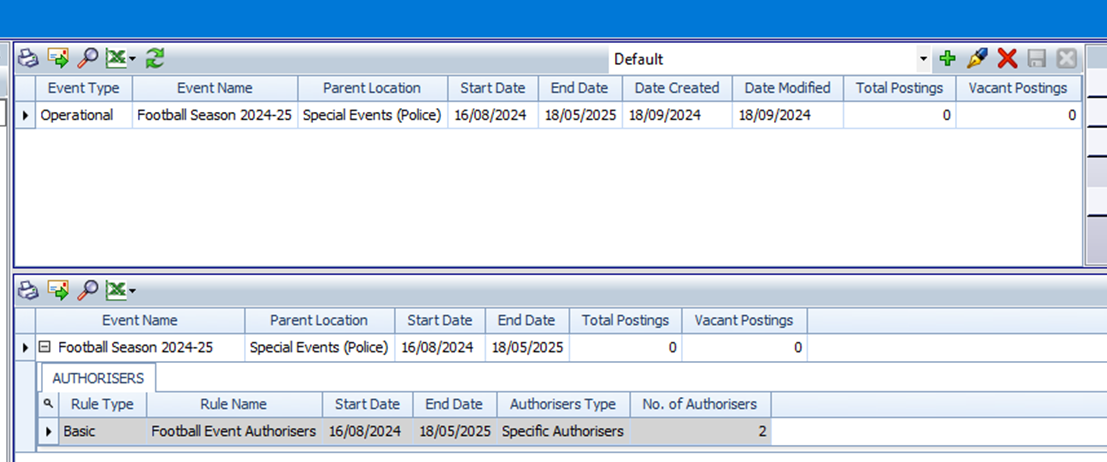Click the print icon in top toolbar
The width and height of the screenshot is (1107, 462).
click(x=28, y=59)
